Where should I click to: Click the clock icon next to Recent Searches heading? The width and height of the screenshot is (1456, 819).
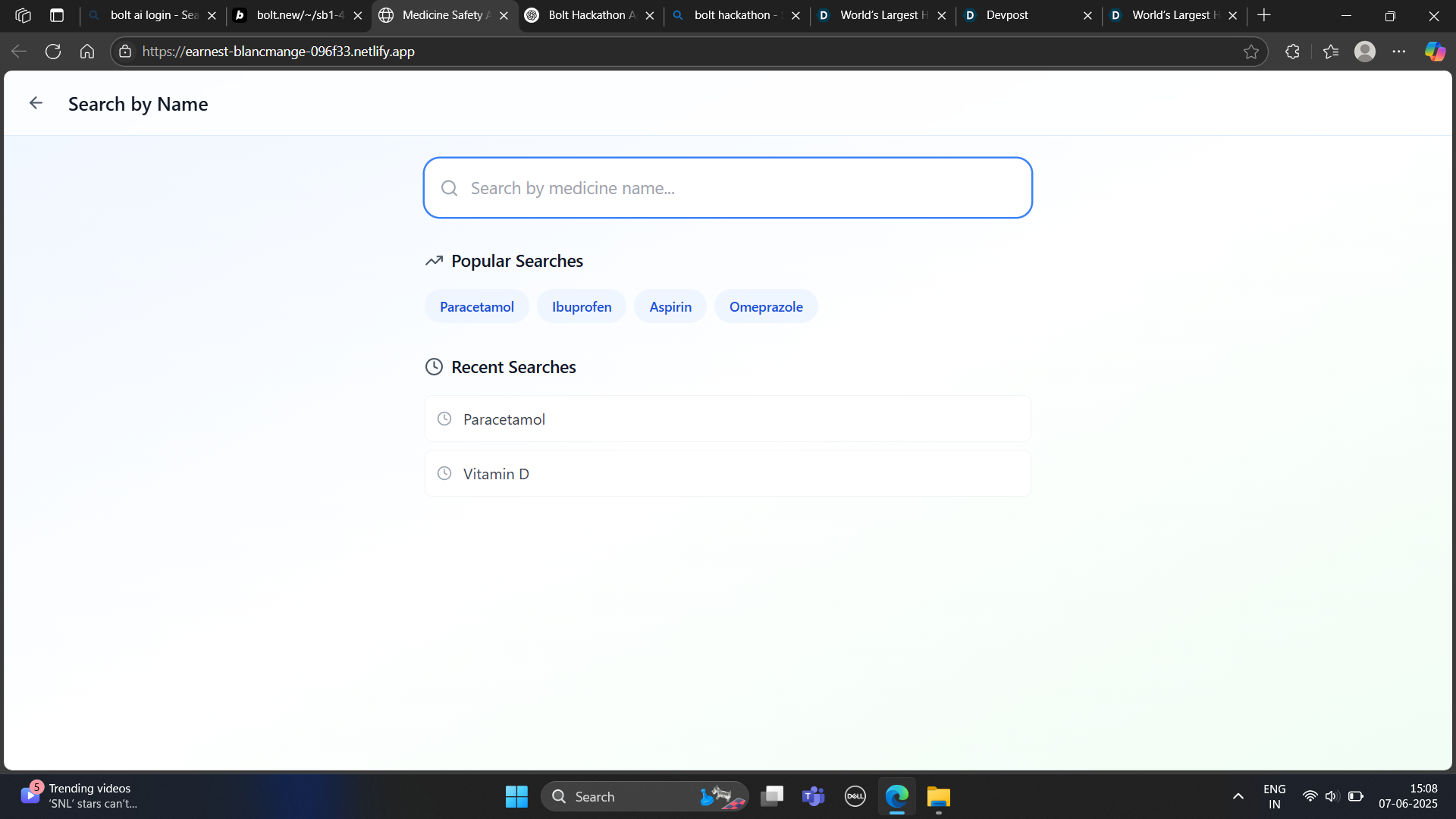click(434, 366)
